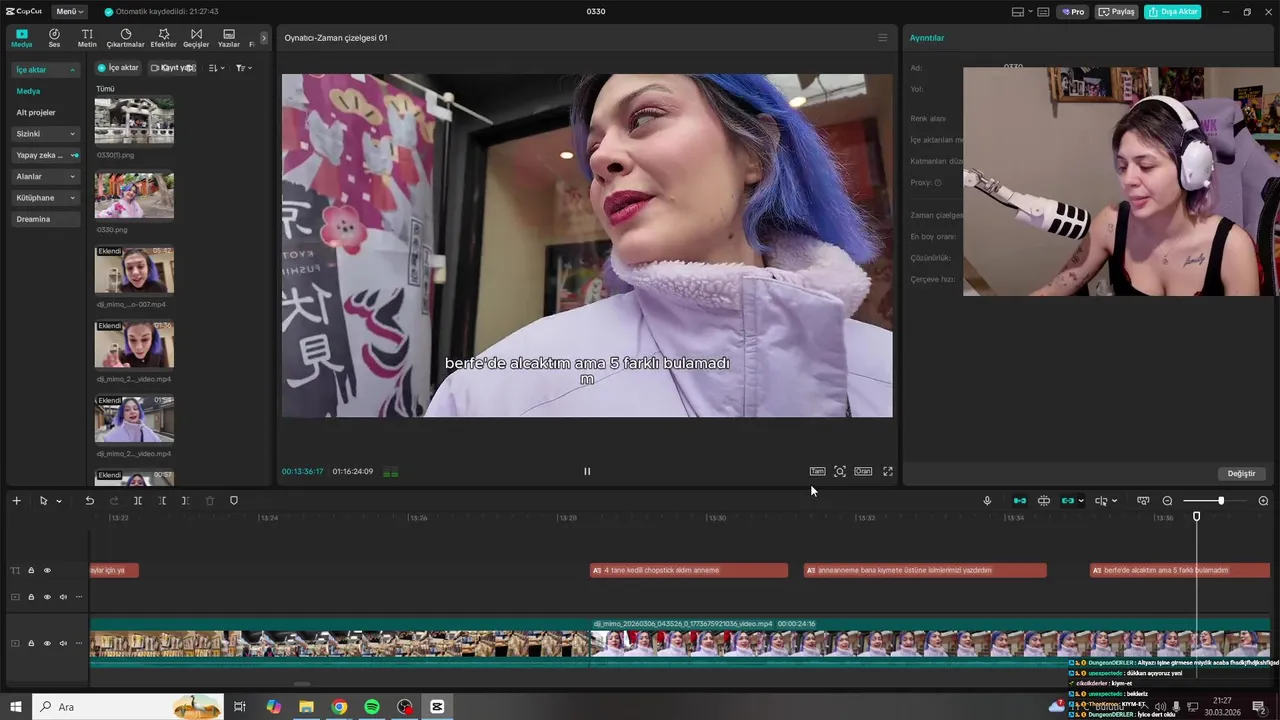The width and height of the screenshot is (1280, 720).
Task: Open Google Chrome from the taskbar
Action: 339,707
